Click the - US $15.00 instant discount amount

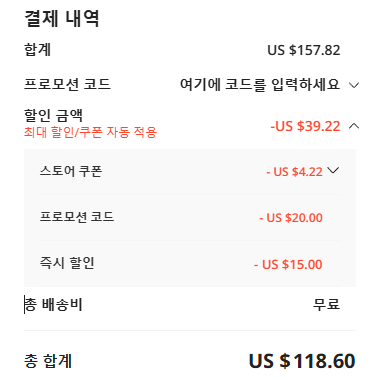[288, 265]
